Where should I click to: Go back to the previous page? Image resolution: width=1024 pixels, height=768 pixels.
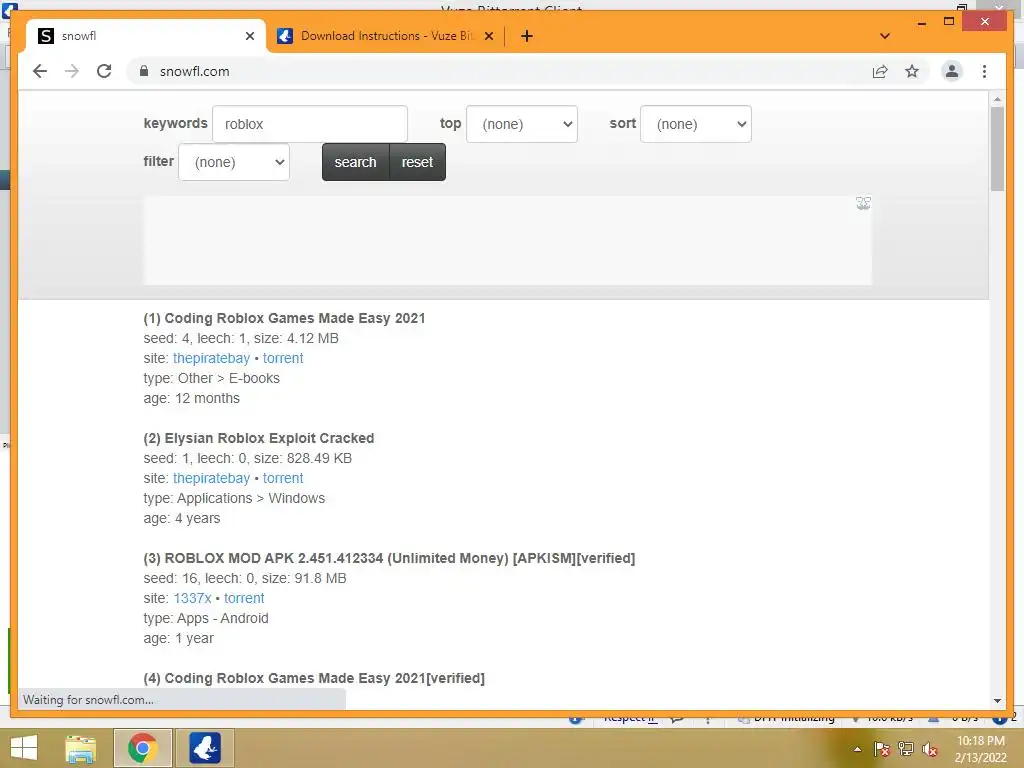[40, 71]
